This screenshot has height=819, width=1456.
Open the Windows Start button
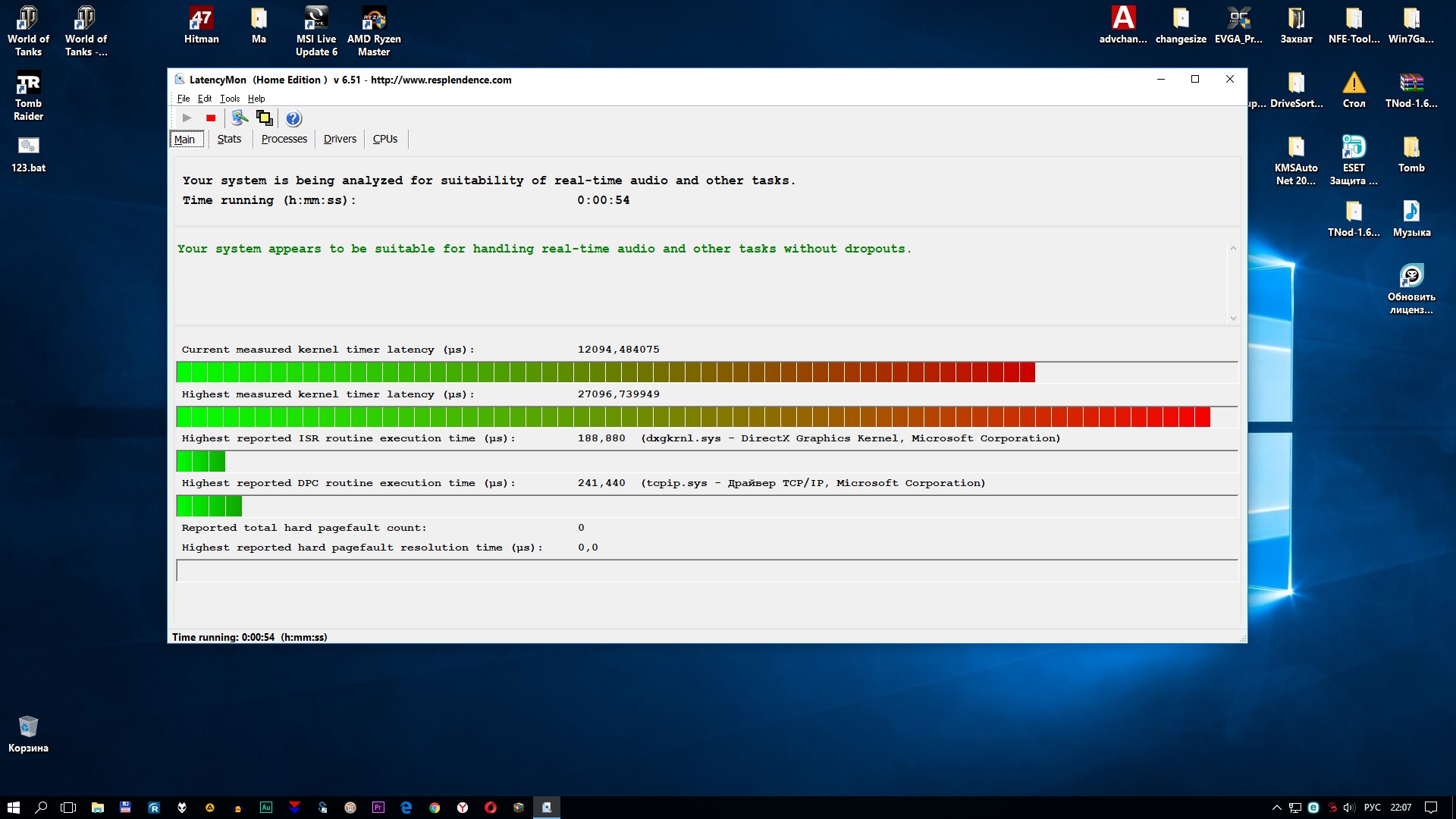[x=13, y=808]
